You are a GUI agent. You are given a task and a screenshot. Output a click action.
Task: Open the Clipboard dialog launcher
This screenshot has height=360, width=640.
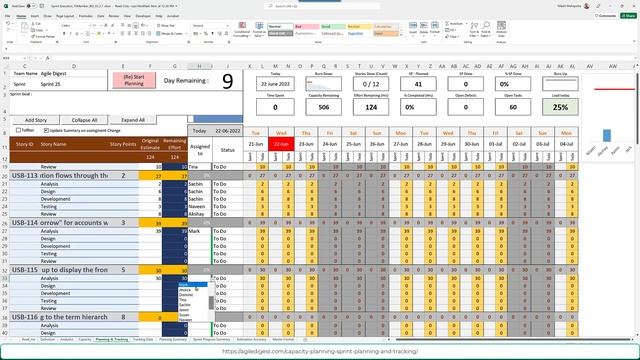[x=57, y=42]
